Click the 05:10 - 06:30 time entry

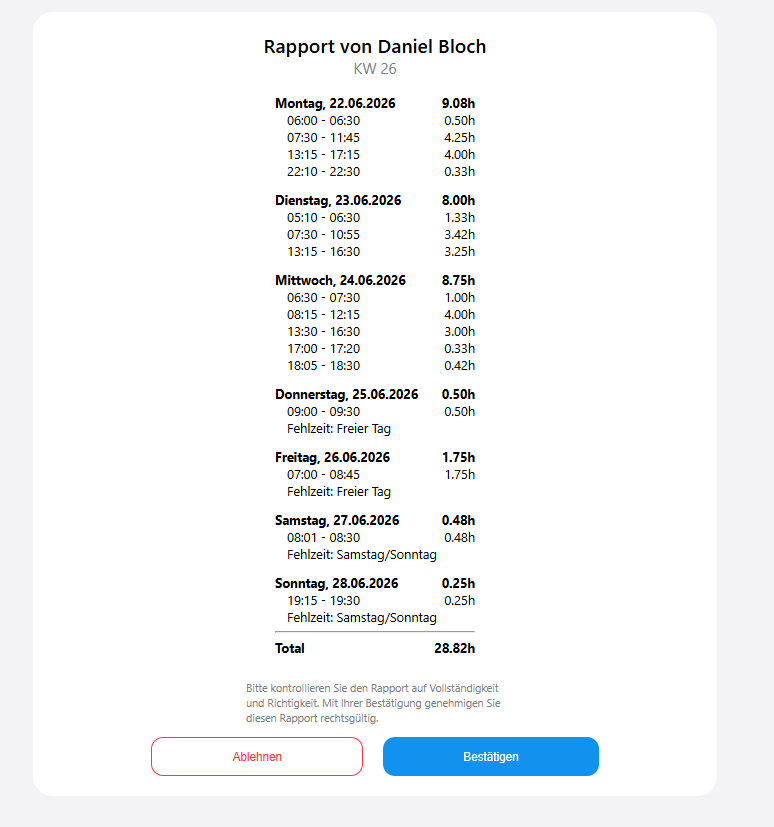[323, 218]
